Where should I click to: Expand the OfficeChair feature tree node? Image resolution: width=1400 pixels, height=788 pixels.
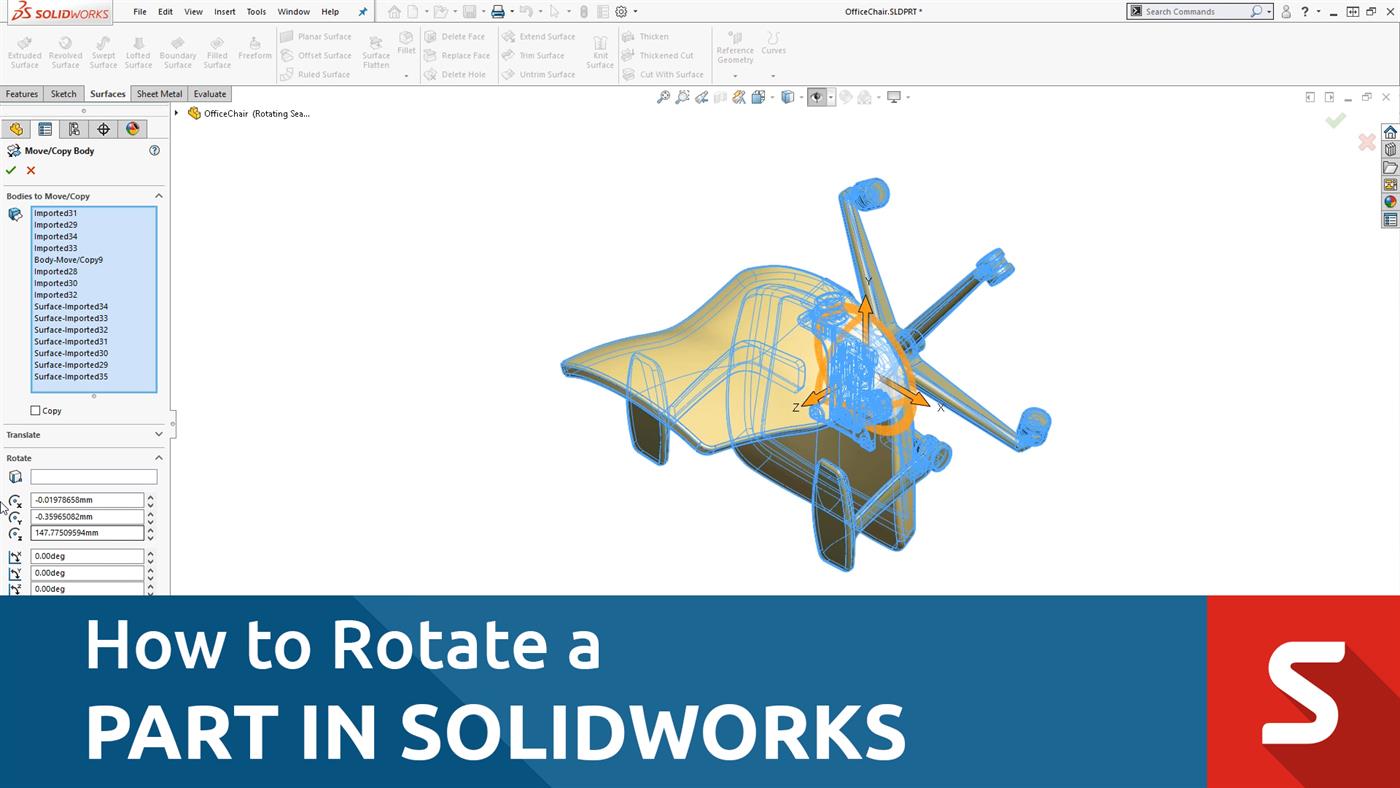tap(177, 113)
